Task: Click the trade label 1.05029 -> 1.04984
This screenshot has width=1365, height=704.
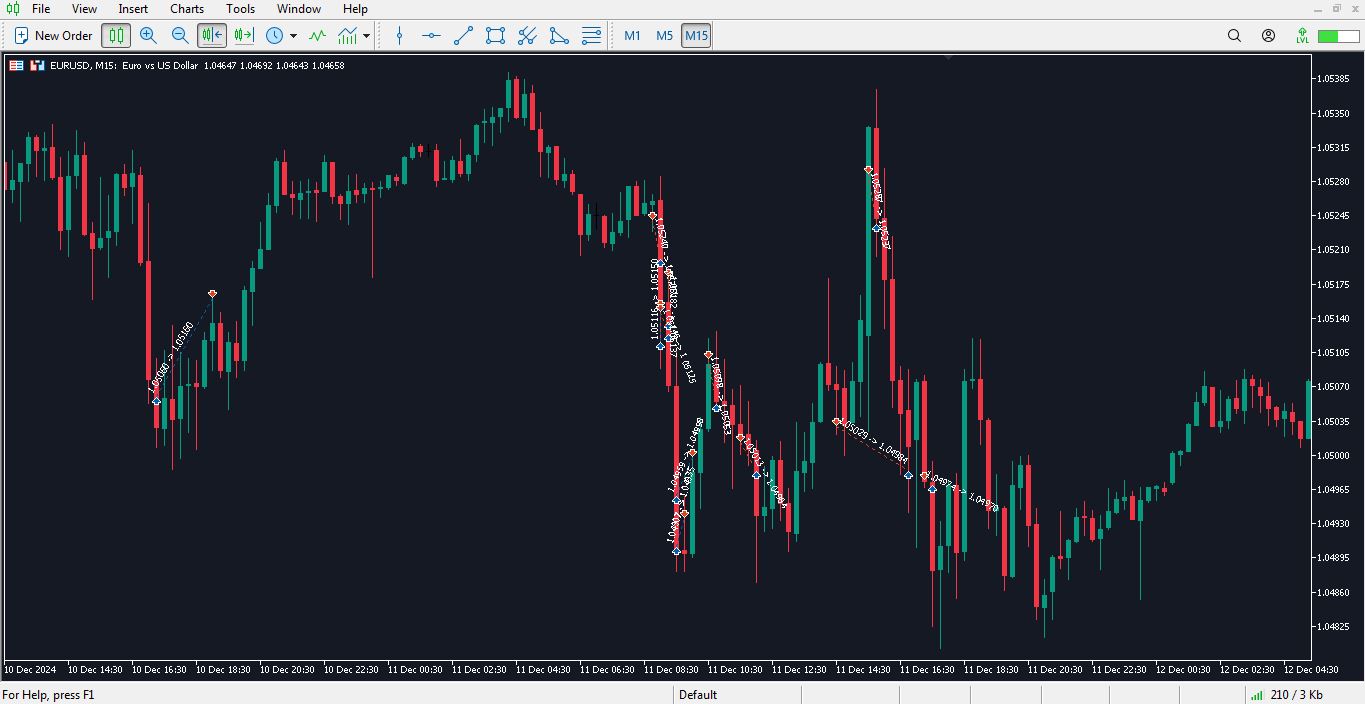Action: pos(873,441)
